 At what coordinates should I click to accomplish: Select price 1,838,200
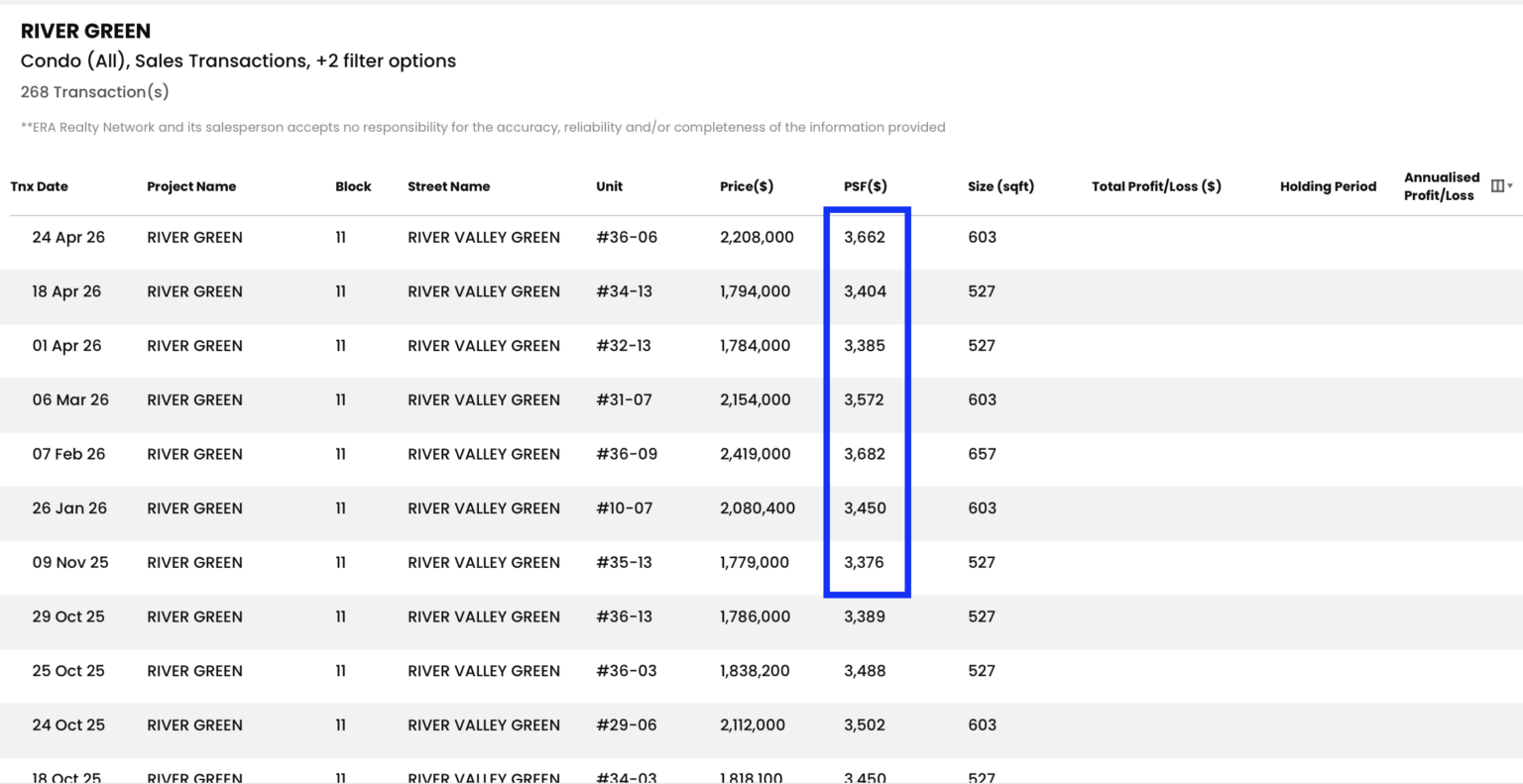[x=756, y=671]
